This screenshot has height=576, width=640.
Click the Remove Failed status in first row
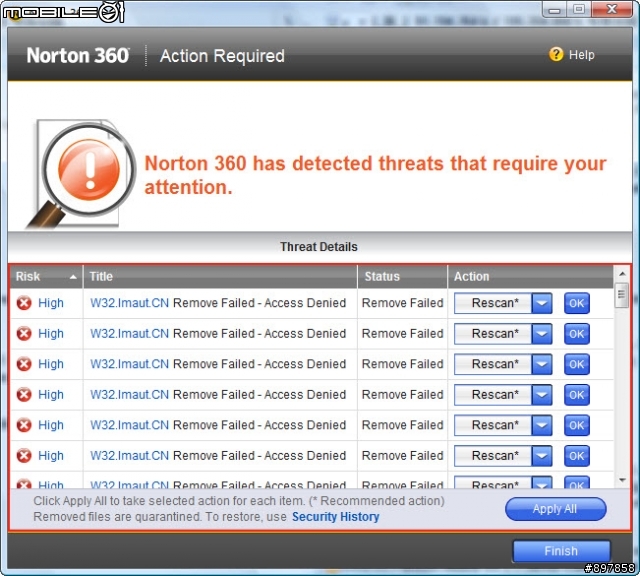click(x=402, y=303)
